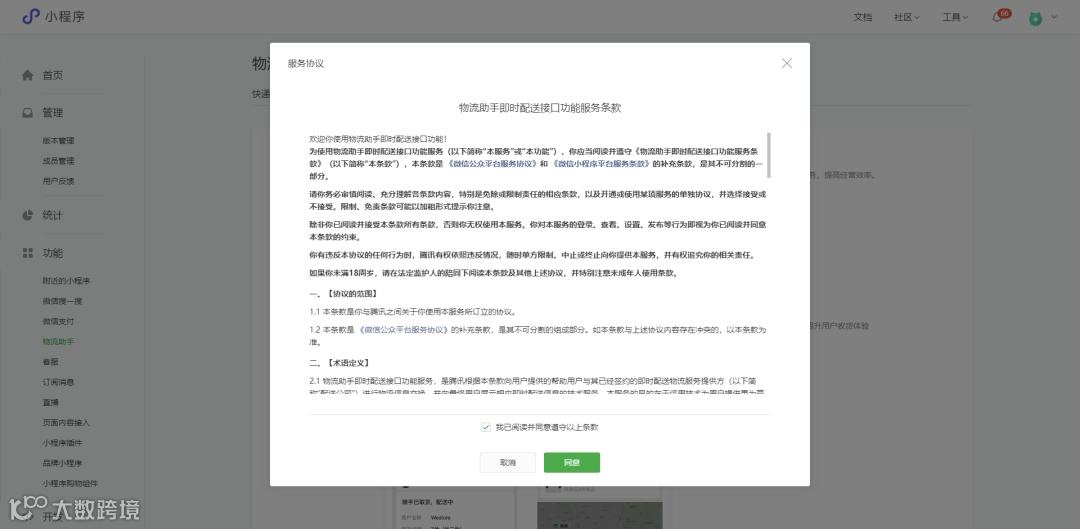
Task: Open 微信支付 in the sidebar
Action: tap(58, 321)
